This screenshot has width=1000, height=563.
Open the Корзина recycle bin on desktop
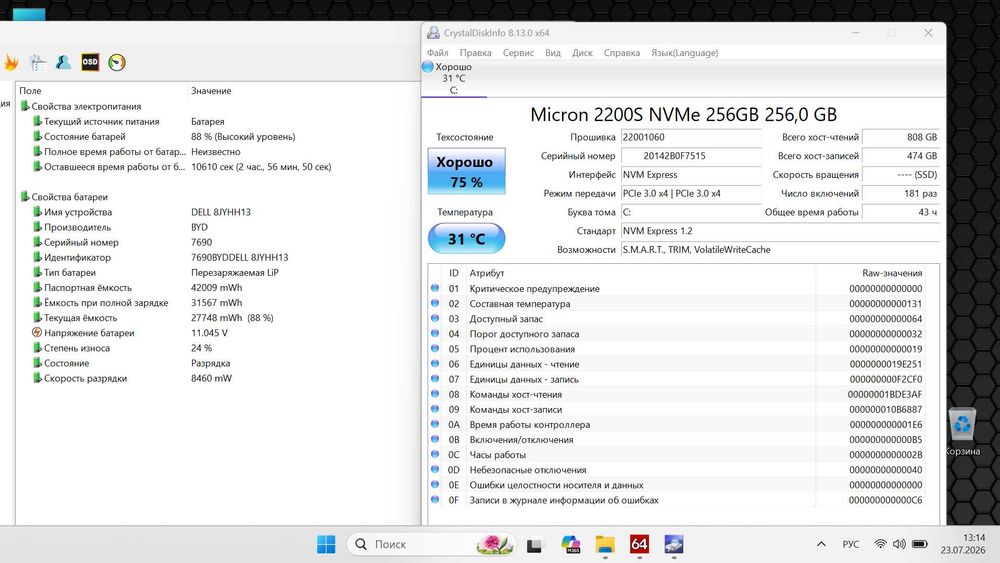click(962, 432)
